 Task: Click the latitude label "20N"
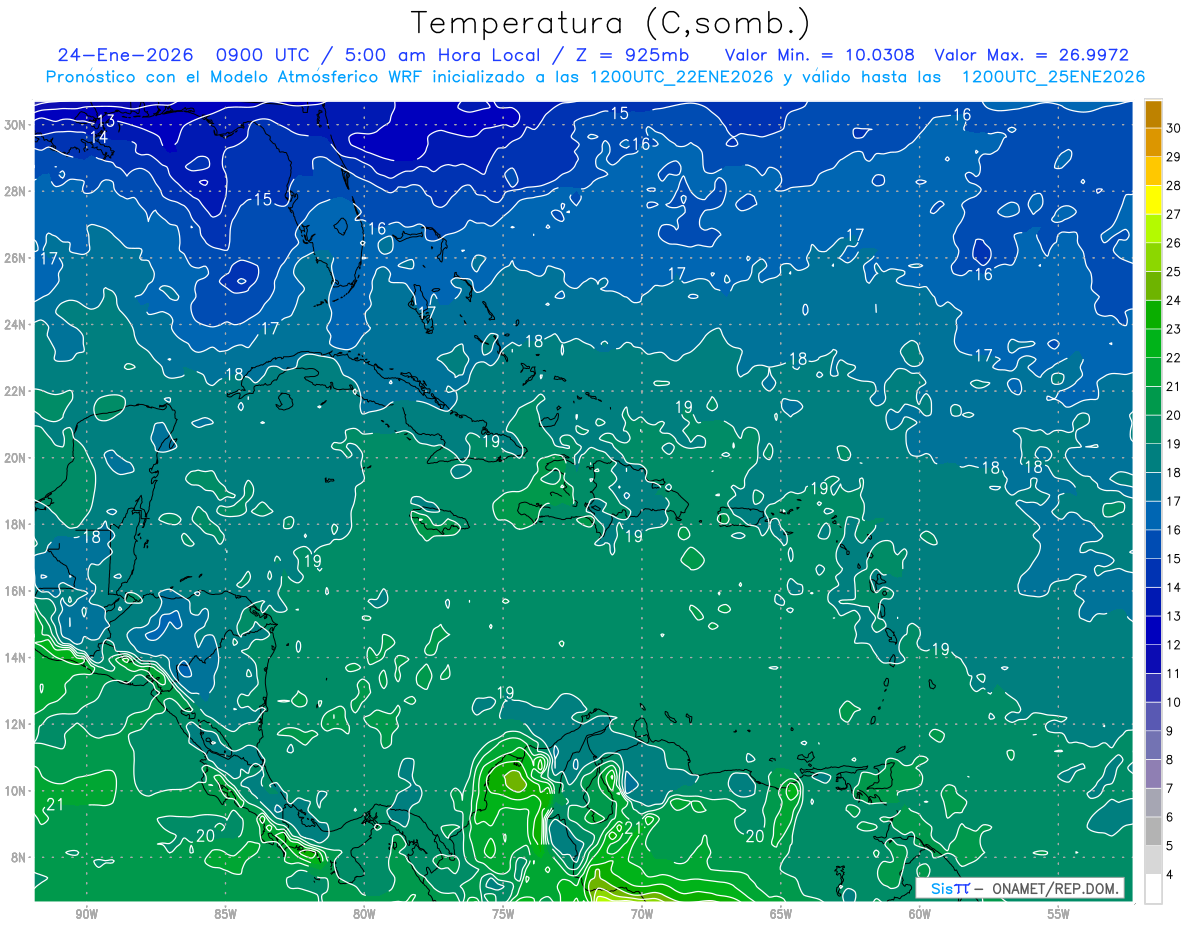tap(15, 457)
